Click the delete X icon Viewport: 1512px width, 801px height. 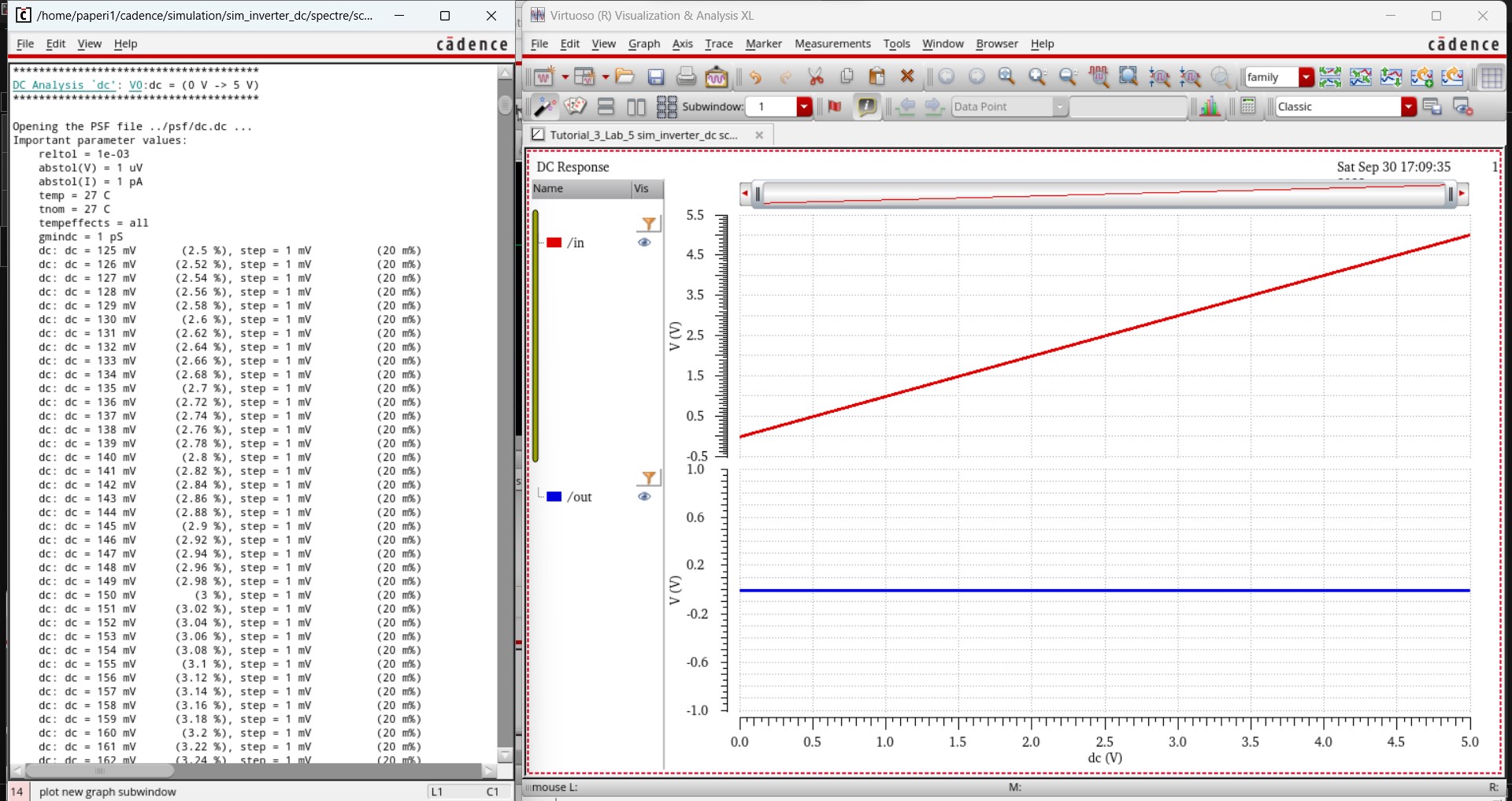[x=907, y=76]
